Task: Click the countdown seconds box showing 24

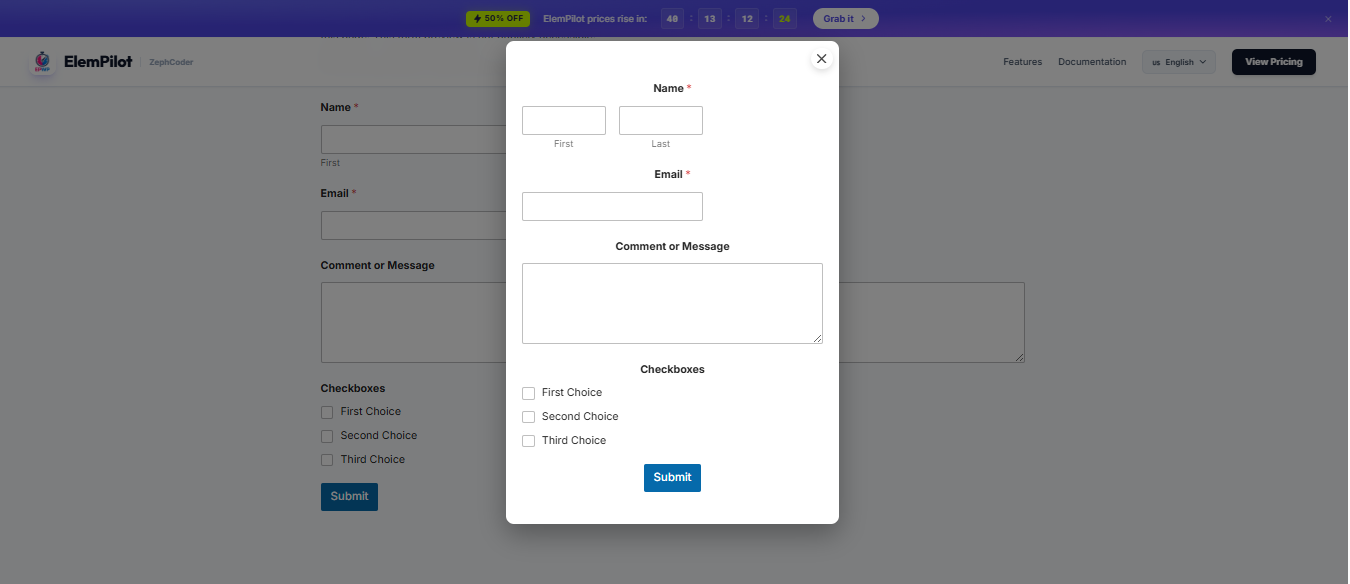Action: [x=785, y=19]
